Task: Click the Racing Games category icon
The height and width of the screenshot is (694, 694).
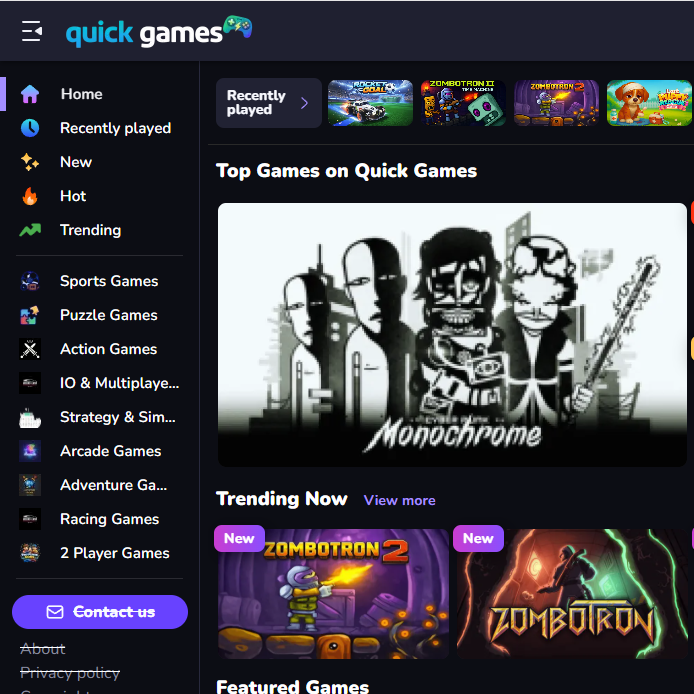Action: pyautogui.click(x=30, y=519)
